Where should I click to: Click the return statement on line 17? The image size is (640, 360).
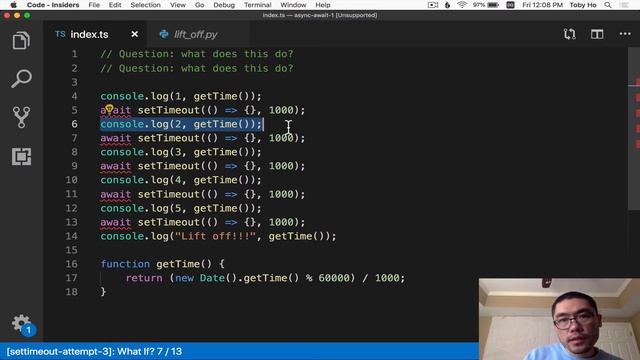(x=265, y=278)
